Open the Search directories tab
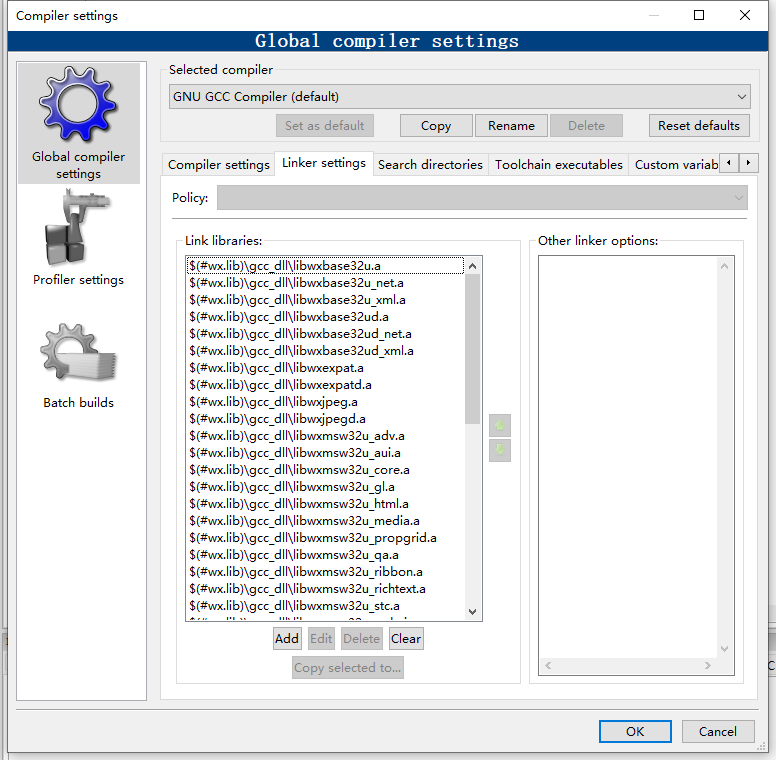Viewport: 776px width, 760px height. pos(430,164)
